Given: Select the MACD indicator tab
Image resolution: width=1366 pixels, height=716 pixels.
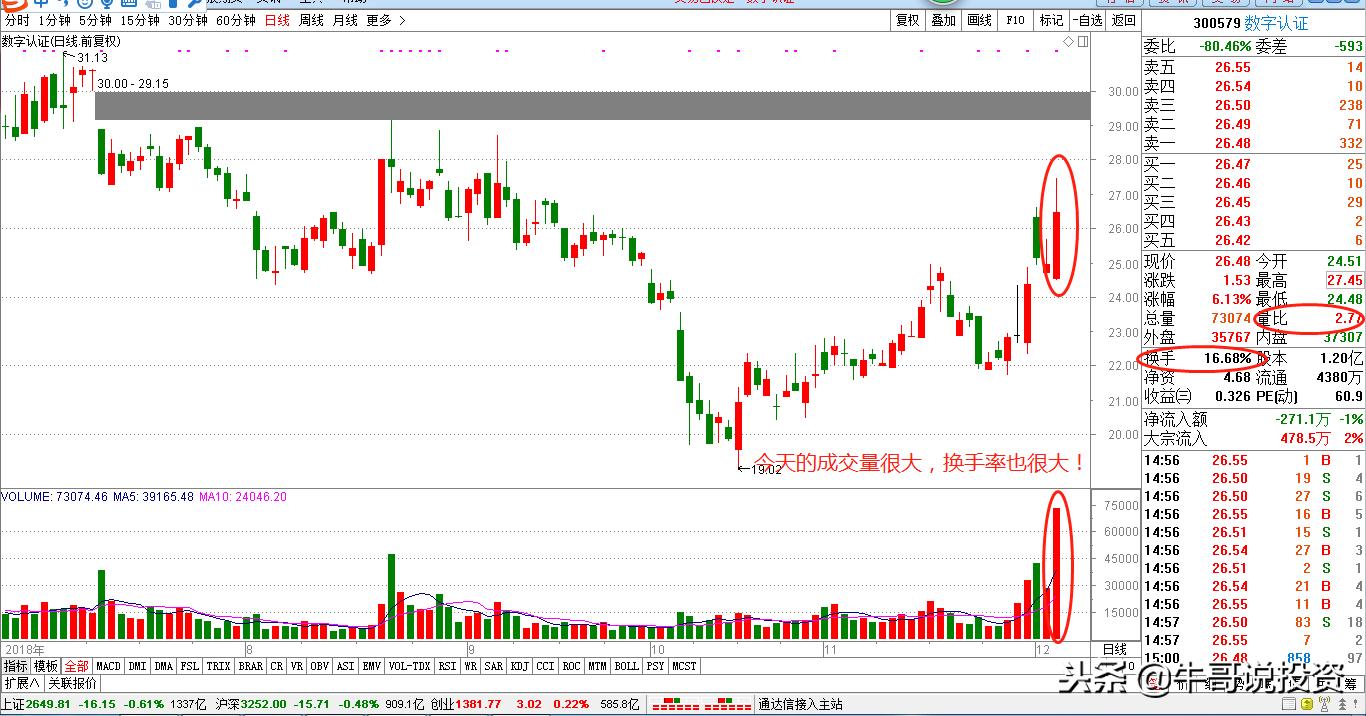Looking at the screenshot, I should (108, 665).
